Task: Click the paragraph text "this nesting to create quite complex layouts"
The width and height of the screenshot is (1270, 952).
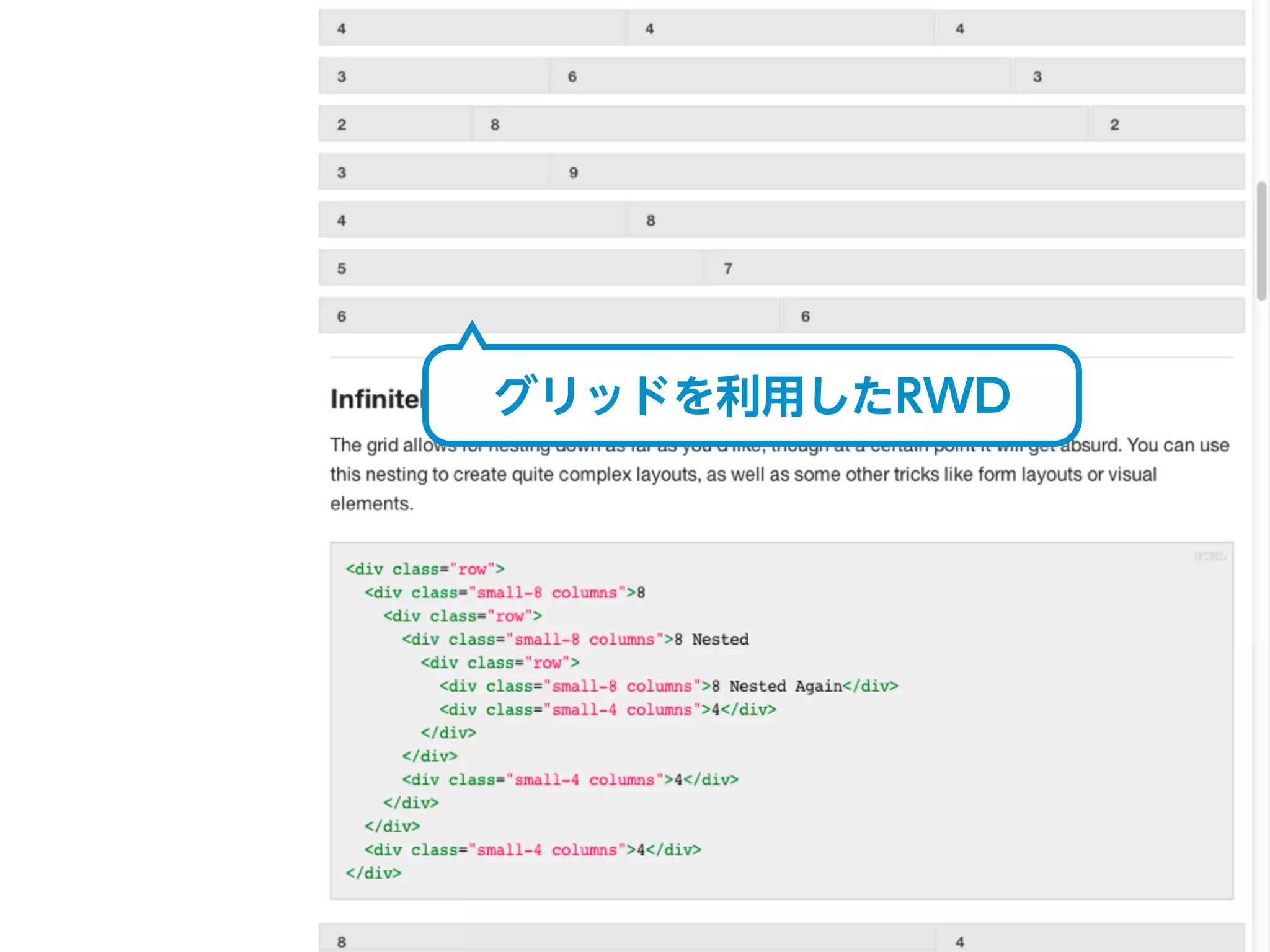Action: point(515,474)
